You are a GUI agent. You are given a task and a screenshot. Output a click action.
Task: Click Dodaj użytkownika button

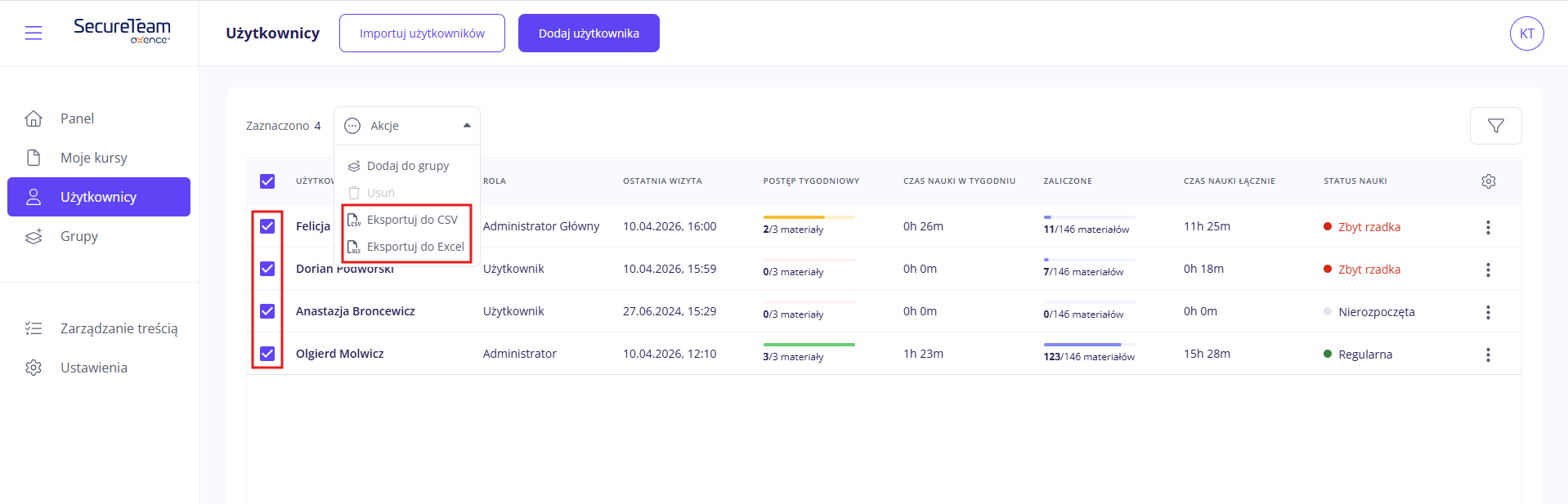[589, 33]
